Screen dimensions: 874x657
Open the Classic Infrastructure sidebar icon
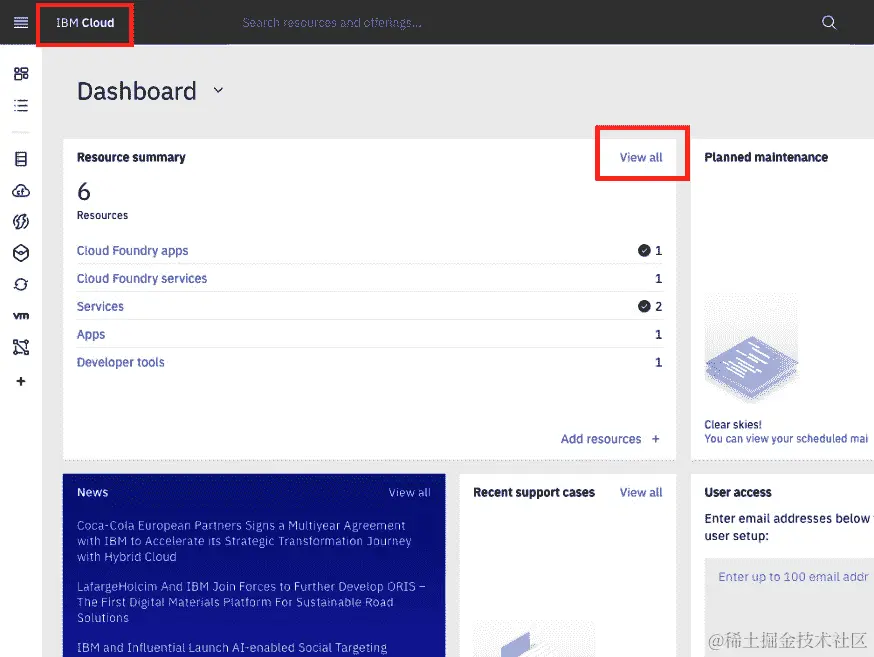(21, 159)
